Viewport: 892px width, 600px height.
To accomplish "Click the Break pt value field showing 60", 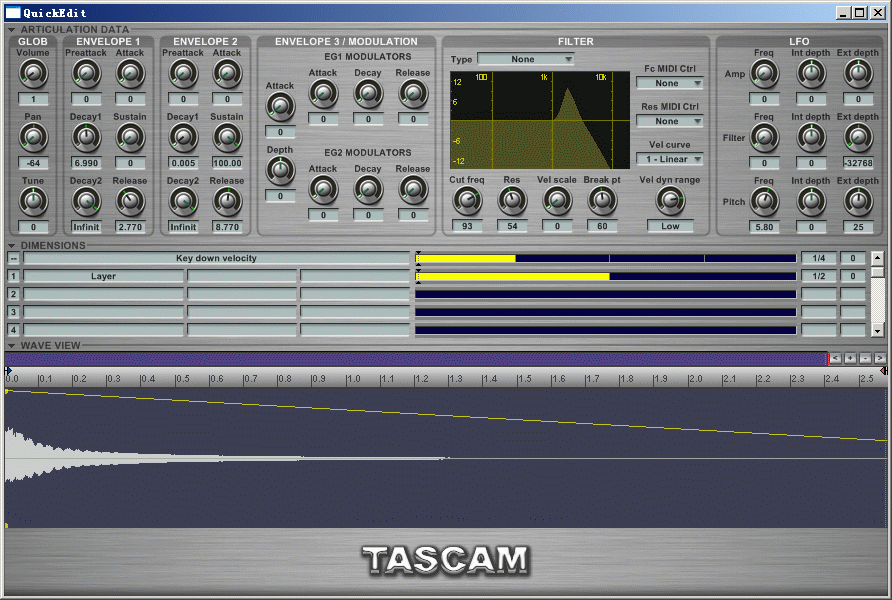I will coord(602,226).
